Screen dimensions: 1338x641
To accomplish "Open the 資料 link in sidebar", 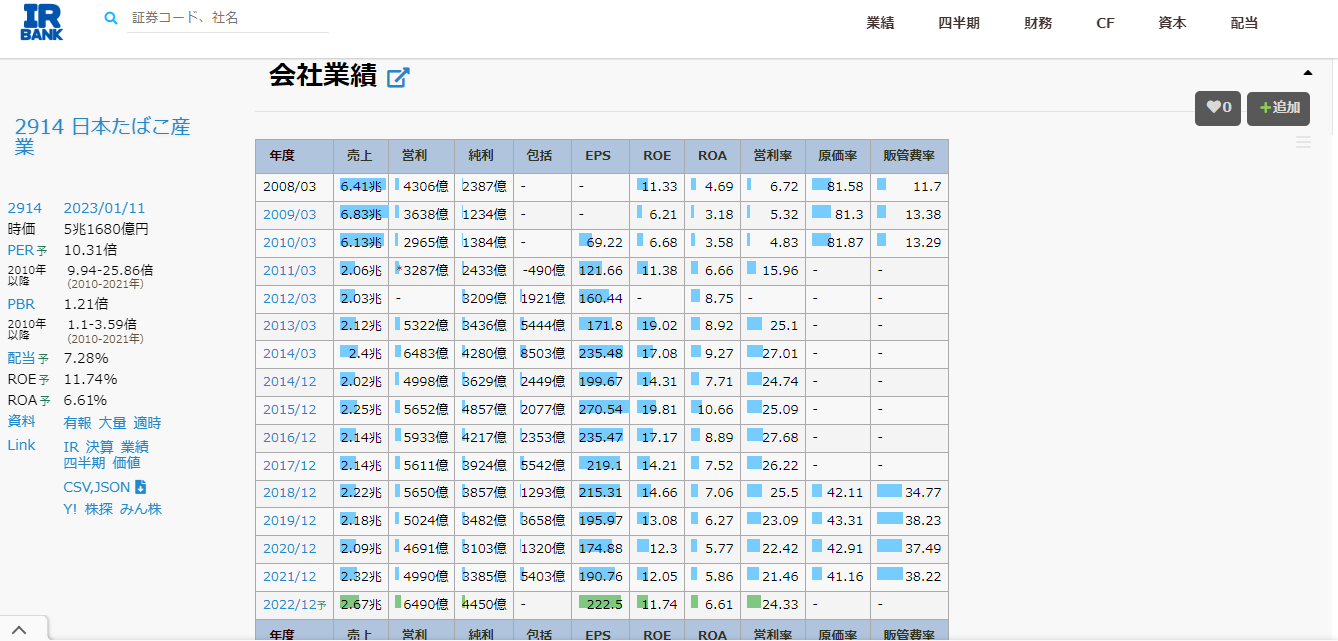I will point(21,421).
